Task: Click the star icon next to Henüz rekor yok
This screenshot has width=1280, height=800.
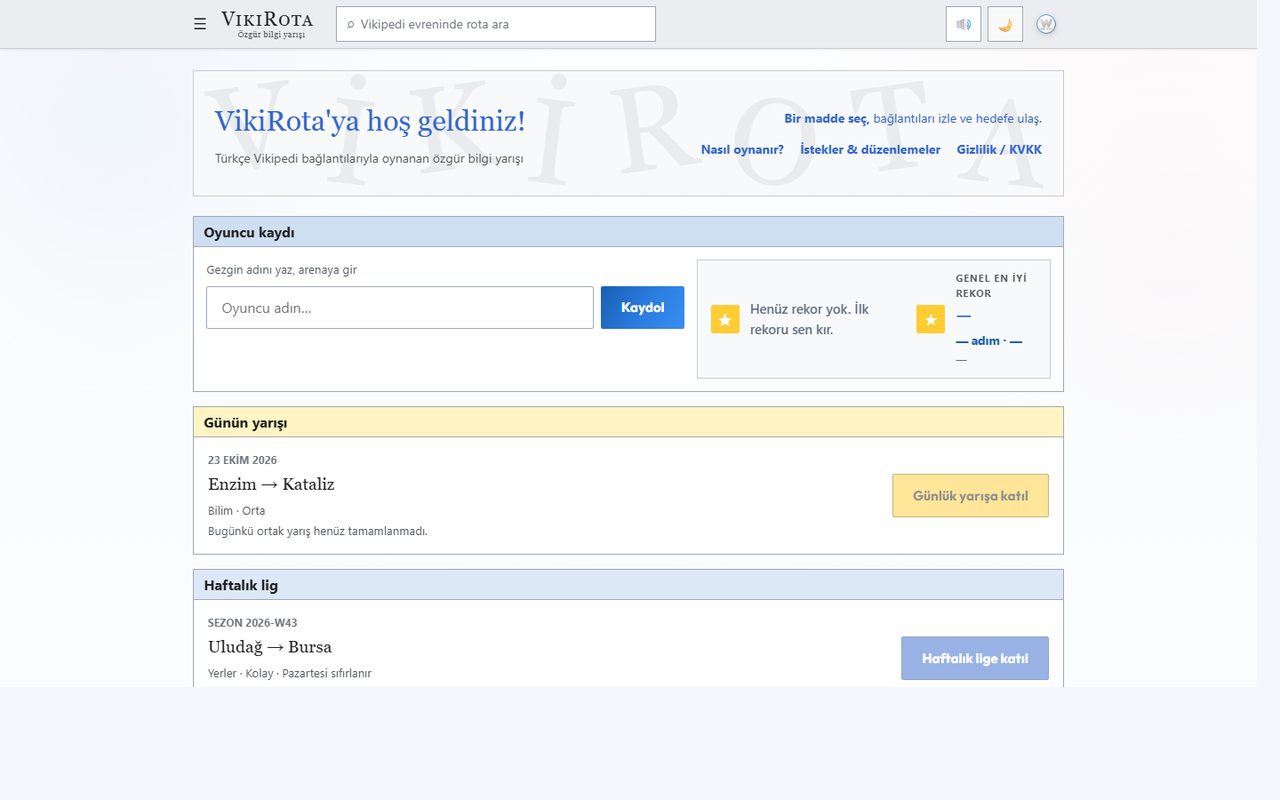Action: click(x=725, y=319)
